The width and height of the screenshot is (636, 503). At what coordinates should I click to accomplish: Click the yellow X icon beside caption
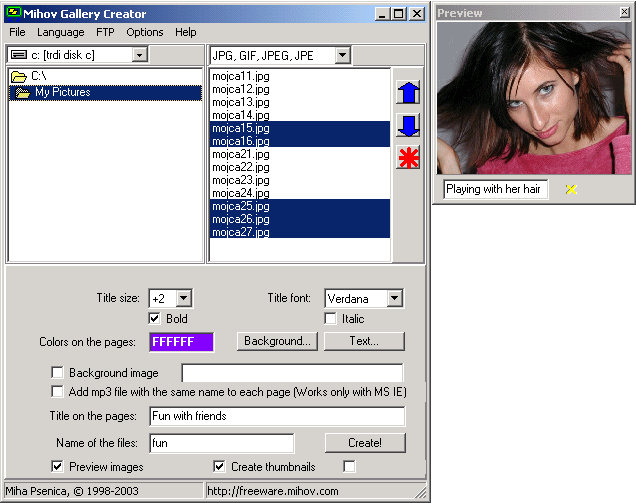[571, 189]
